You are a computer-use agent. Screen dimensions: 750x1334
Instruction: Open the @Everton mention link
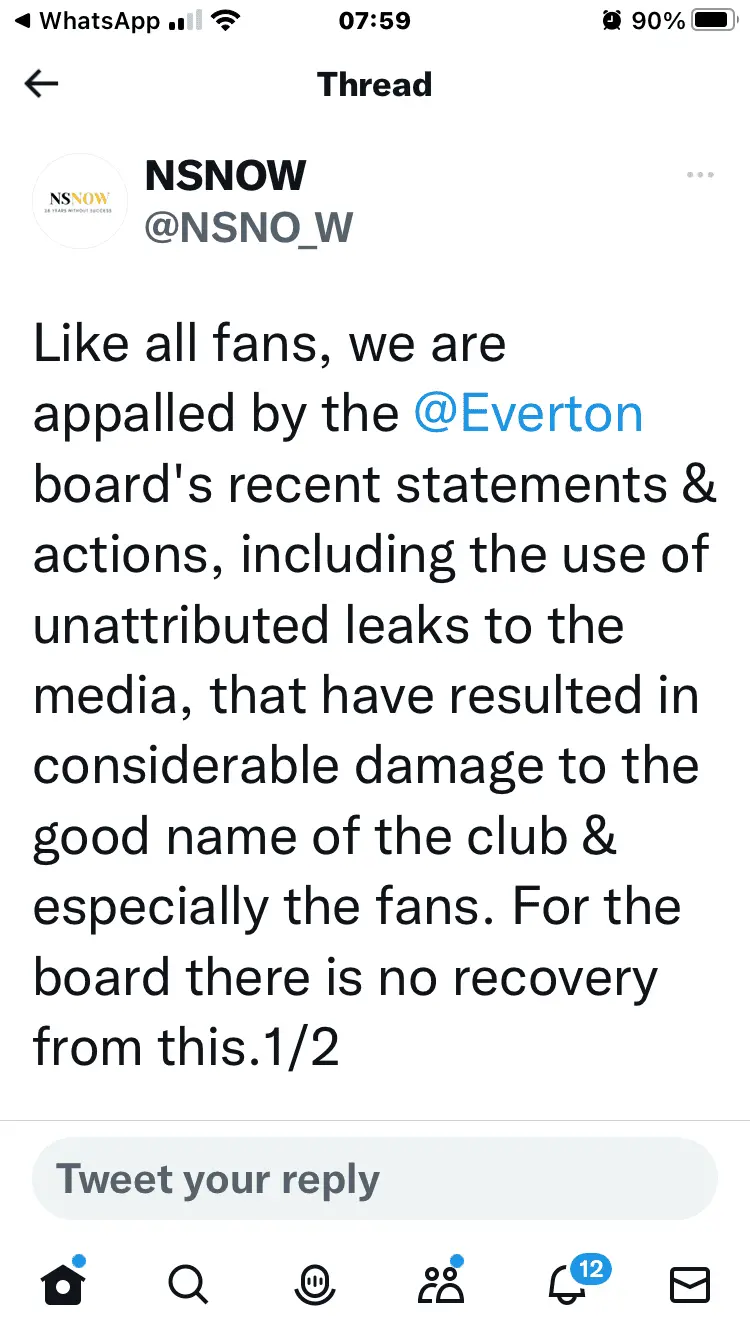528,414
